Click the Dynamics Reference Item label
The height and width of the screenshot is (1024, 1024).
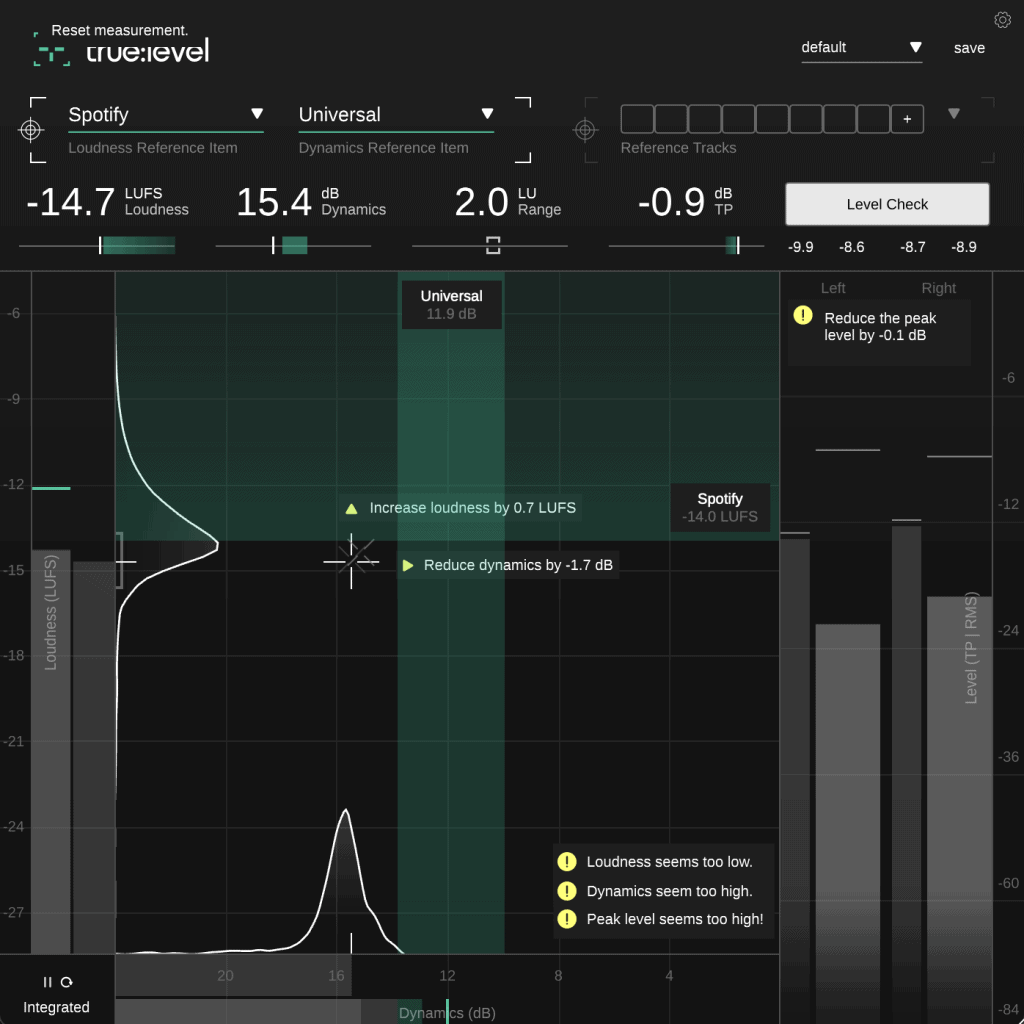coord(383,148)
